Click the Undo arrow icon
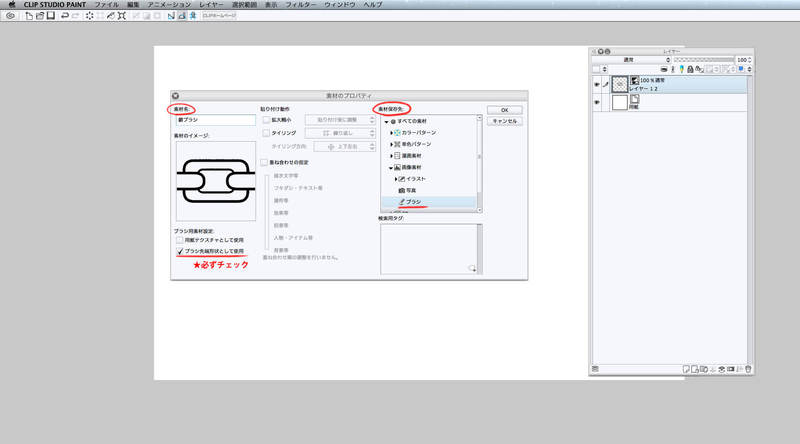800x444 pixels. coord(65,17)
